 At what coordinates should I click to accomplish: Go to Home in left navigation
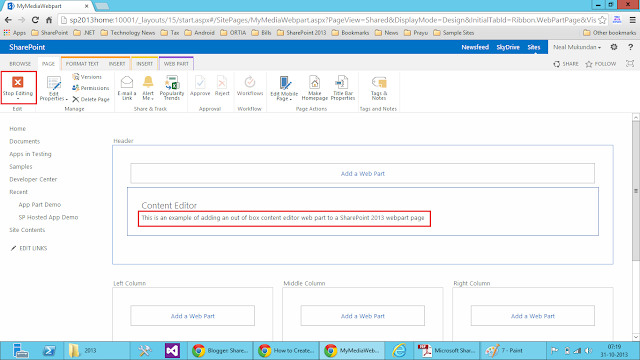point(18,129)
